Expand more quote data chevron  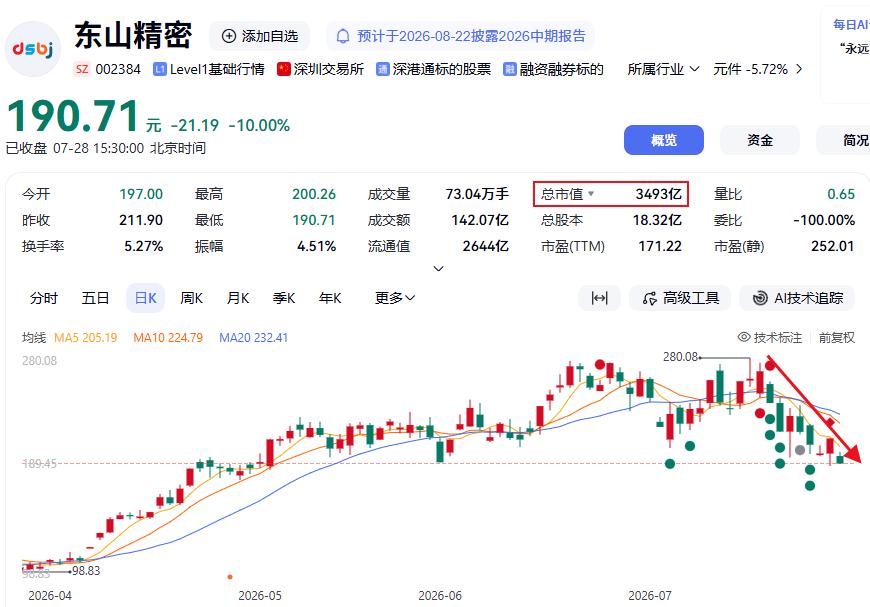click(438, 269)
